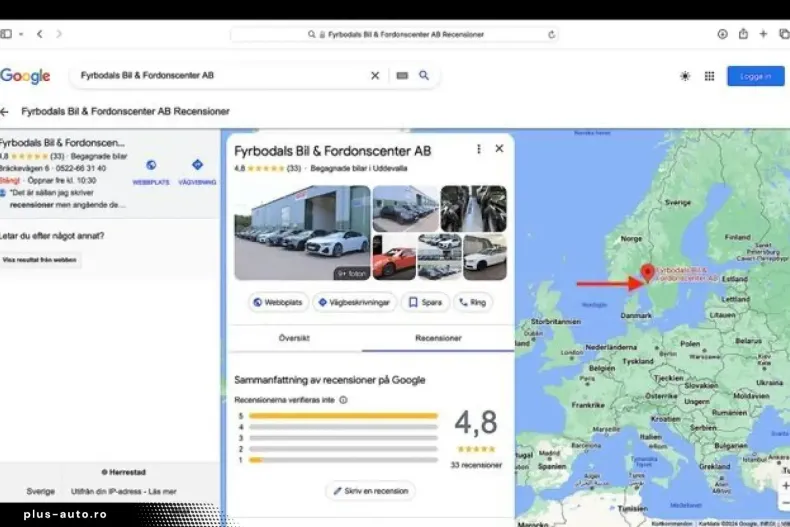The image size is (790, 527).
Task: Save the place with Spara
Action: click(425, 302)
